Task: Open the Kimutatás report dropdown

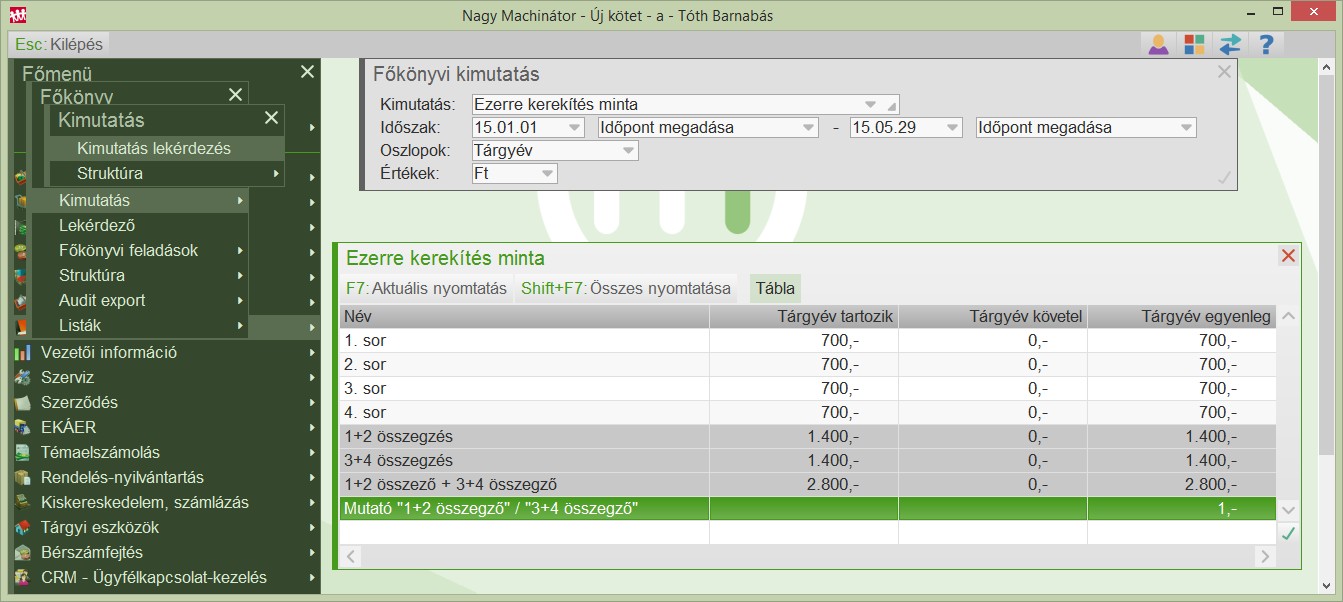Action: pos(870,104)
